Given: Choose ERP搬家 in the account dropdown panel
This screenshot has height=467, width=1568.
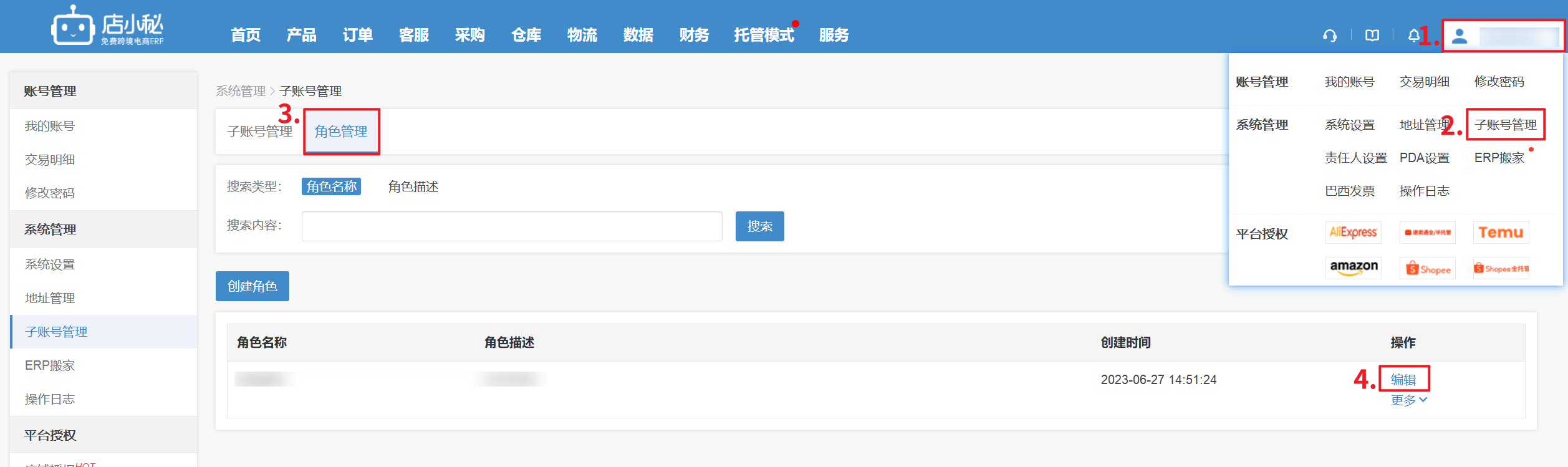Looking at the screenshot, I should (x=1499, y=158).
